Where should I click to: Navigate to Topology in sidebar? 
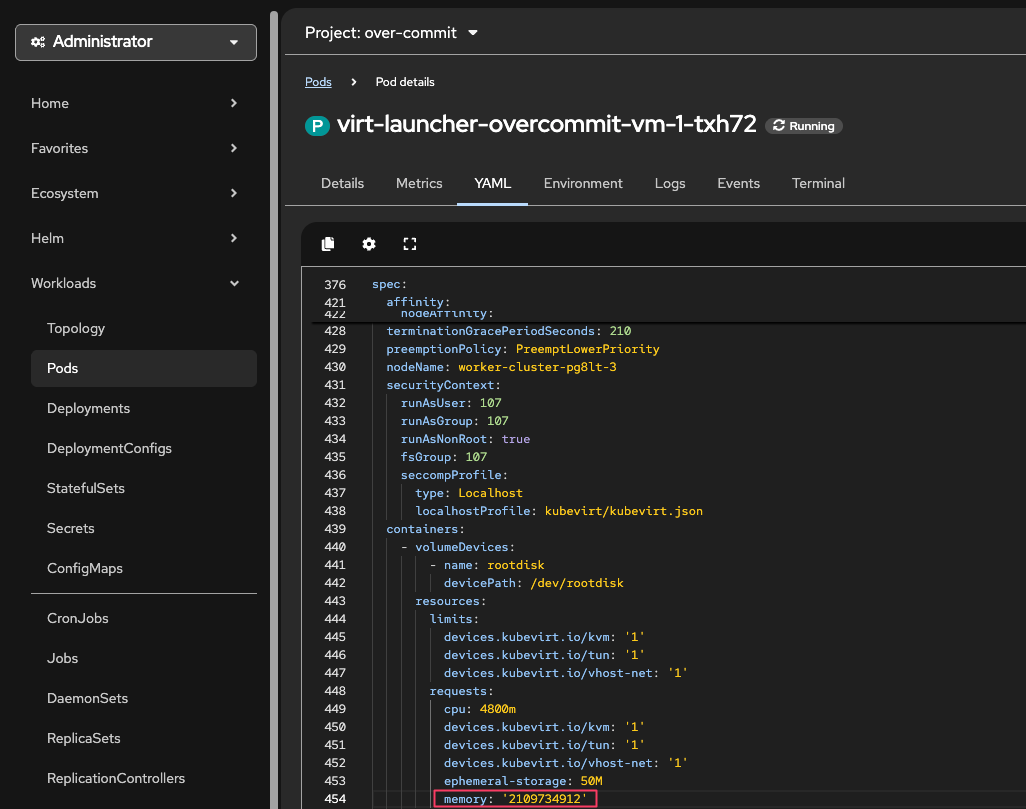pyautogui.click(x=76, y=328)
